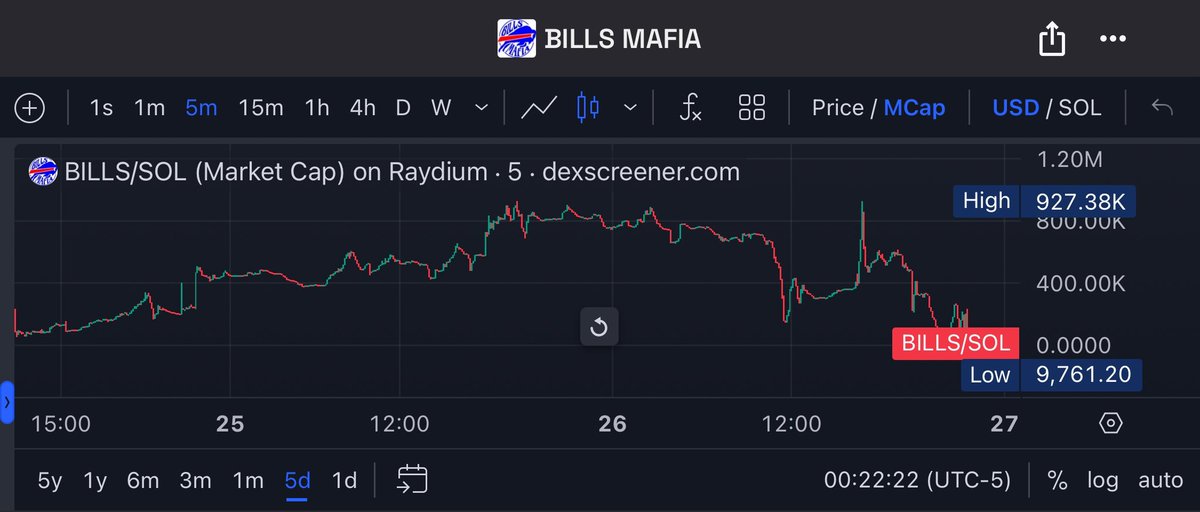
Task: Open chart settings hexagon icon
Action: [1110, 423]
